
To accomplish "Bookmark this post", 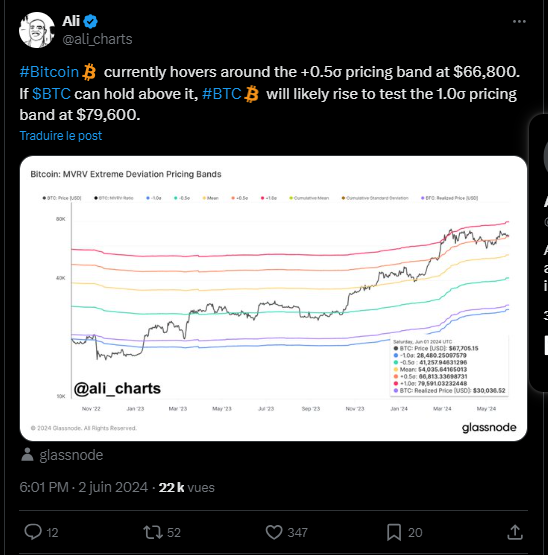I will [394, 532].
